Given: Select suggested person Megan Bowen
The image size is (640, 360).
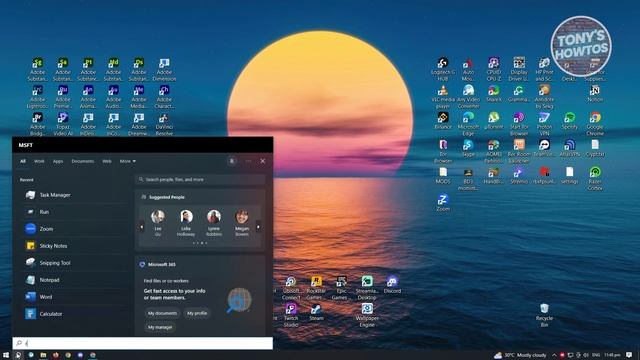Looking at the screenshot, I should (242, 223).
